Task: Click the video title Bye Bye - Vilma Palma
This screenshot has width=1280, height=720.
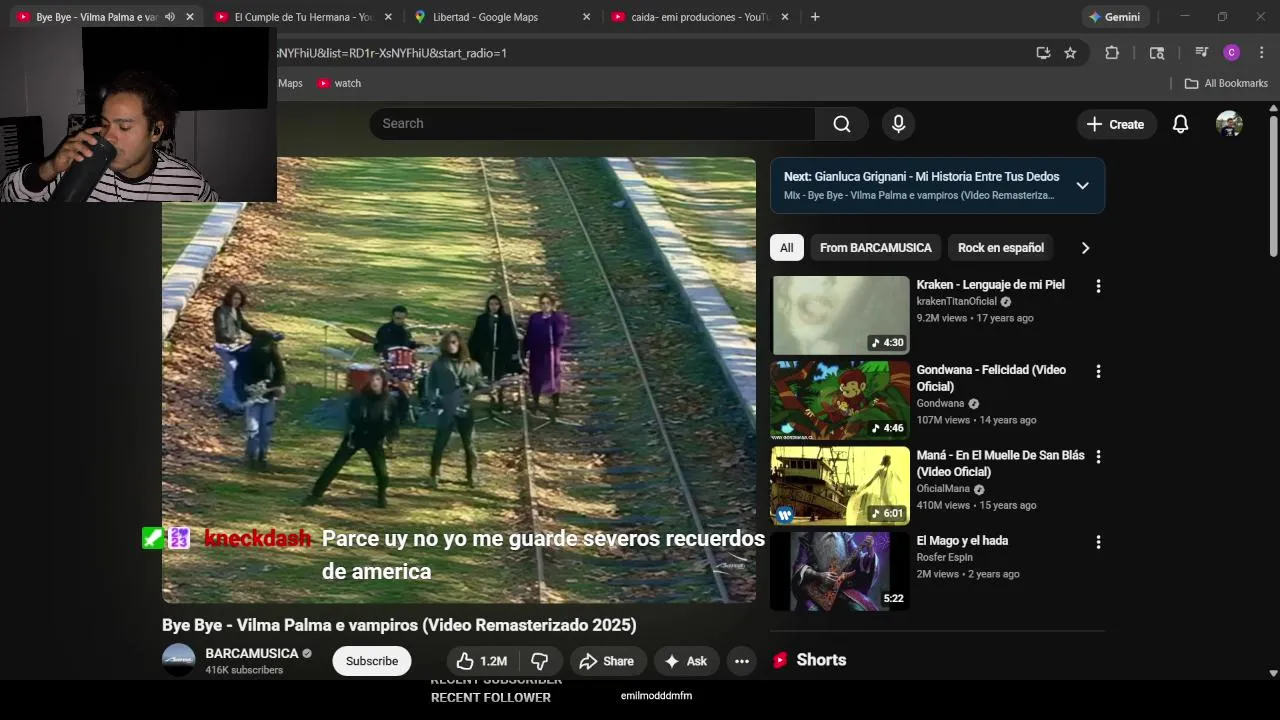Action: (399, 625)
